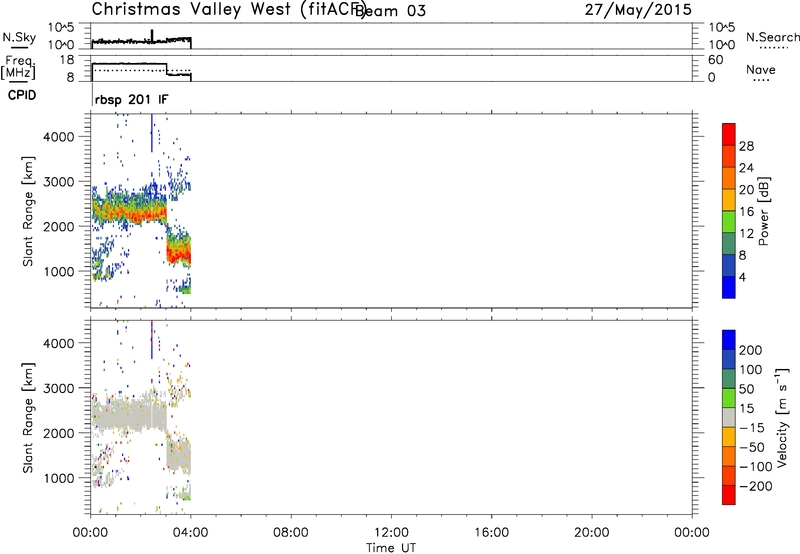Click the 'Freq. [MHz]' axis label

(x=19, y=67)
